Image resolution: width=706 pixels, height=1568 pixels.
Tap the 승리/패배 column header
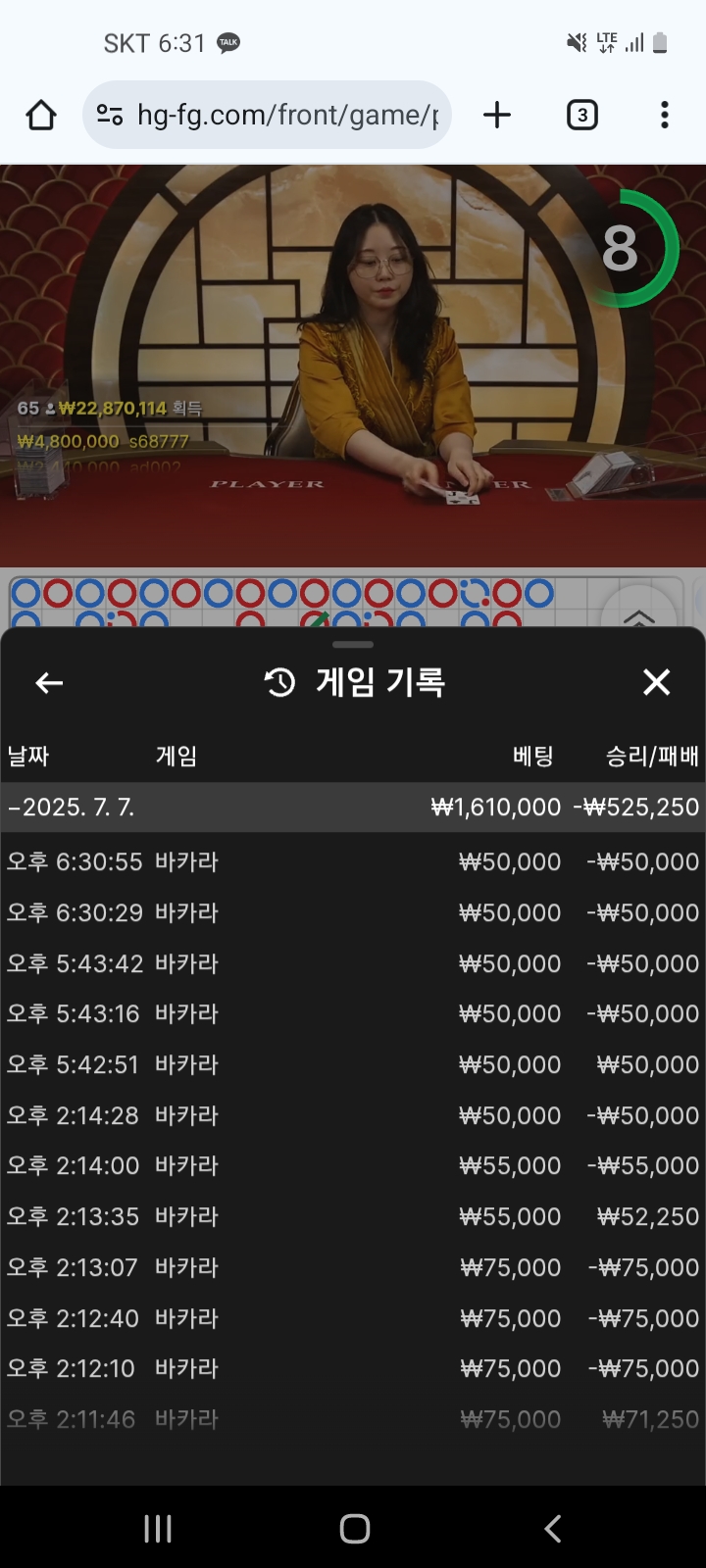[x=652, y=756]
